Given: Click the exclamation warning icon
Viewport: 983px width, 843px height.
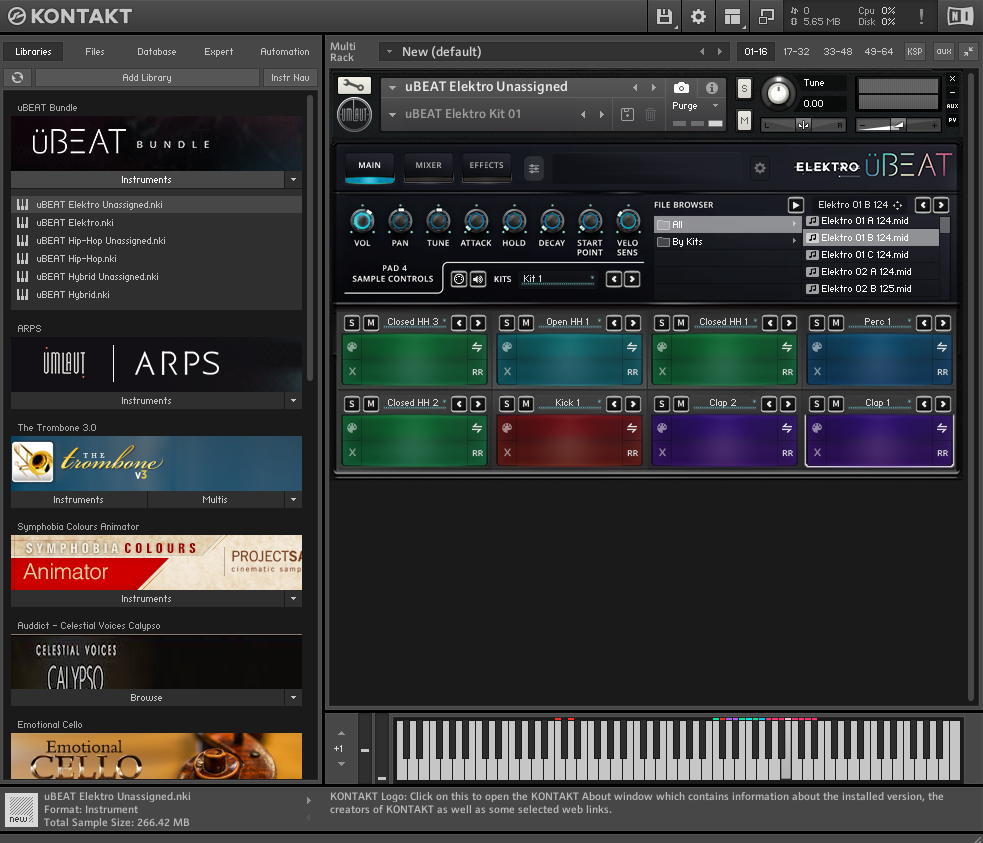Looking at the screenshot, I should 921,16.
